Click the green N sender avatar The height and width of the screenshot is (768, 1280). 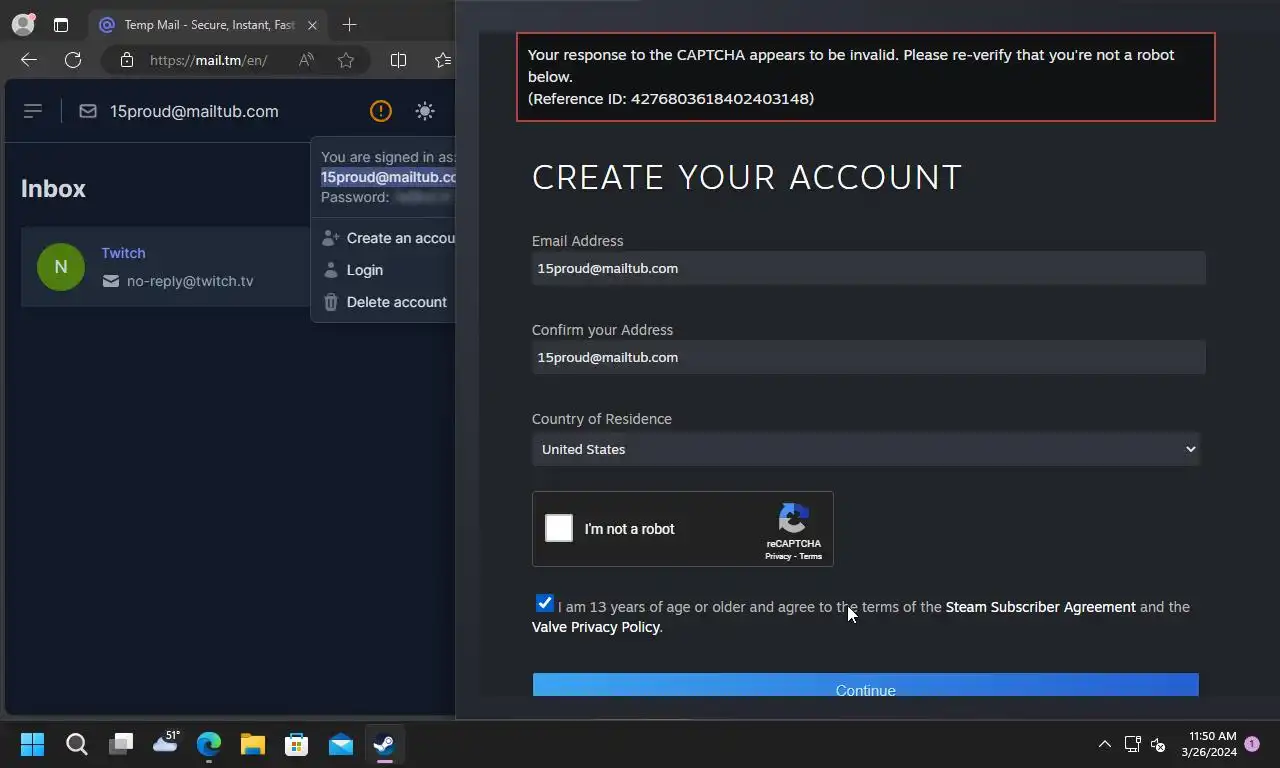pyautogui.click(x=61, y=267)
